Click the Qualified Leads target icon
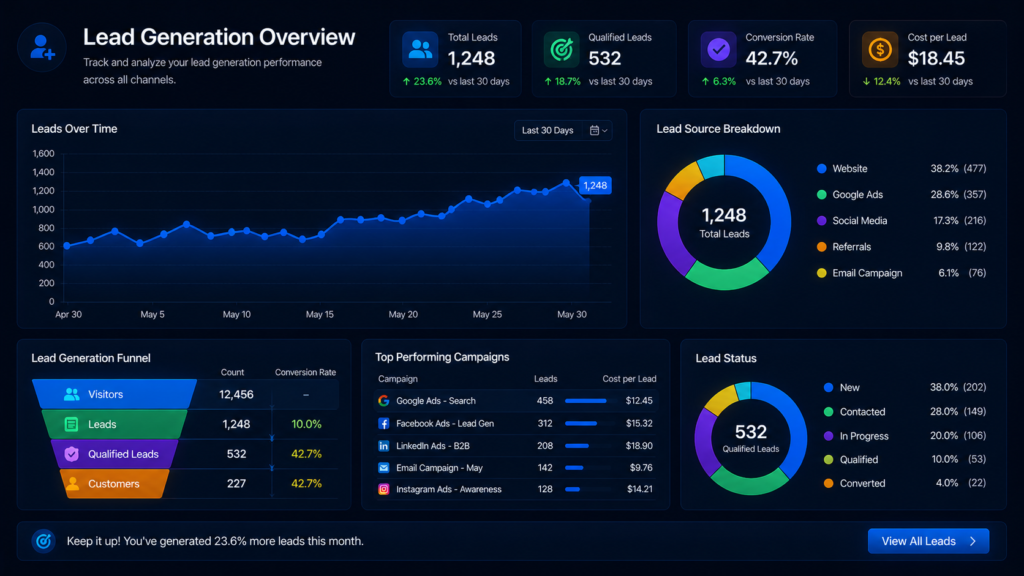 561,50
